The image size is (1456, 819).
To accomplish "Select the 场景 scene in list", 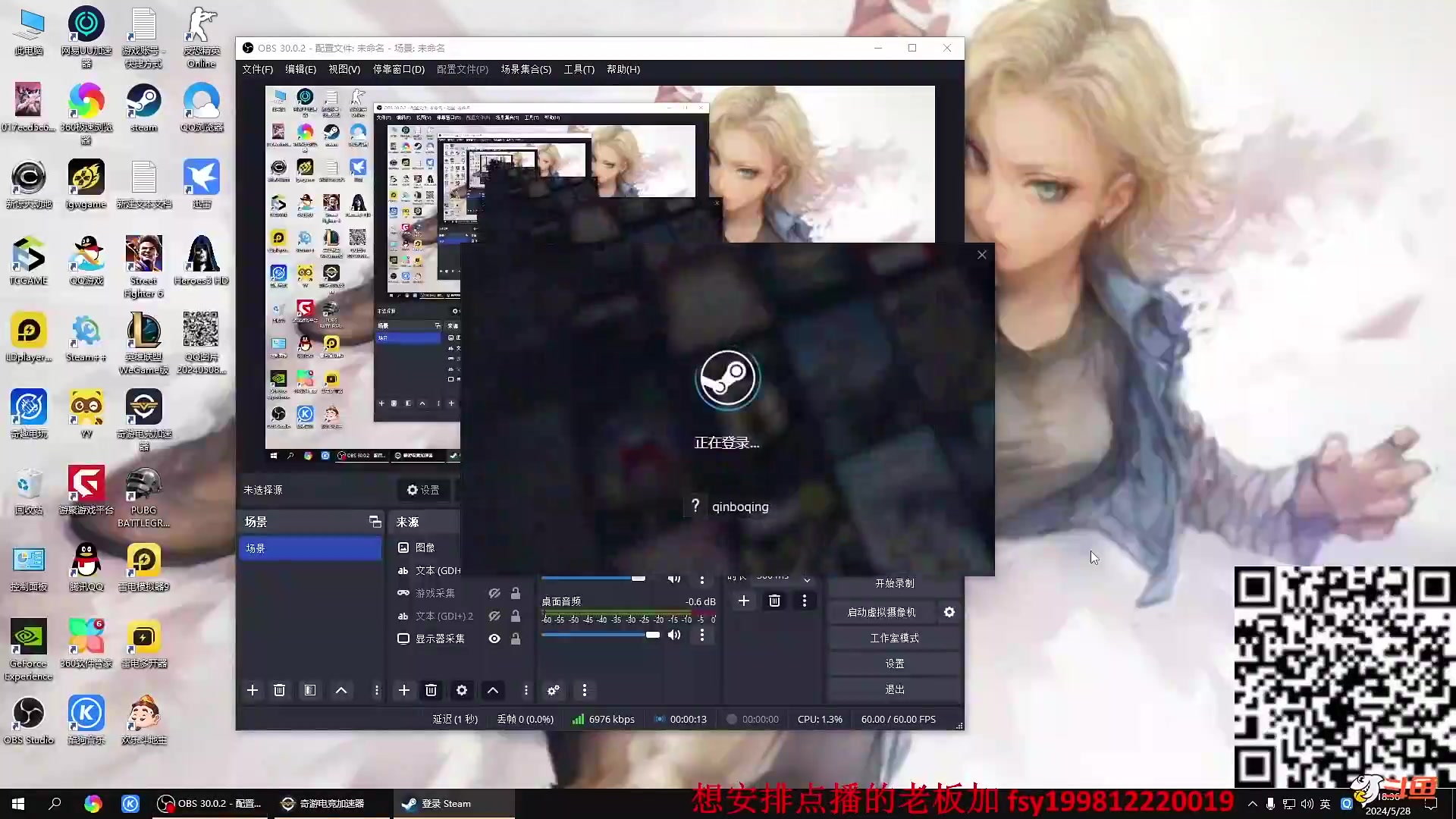I will (310, 548).
